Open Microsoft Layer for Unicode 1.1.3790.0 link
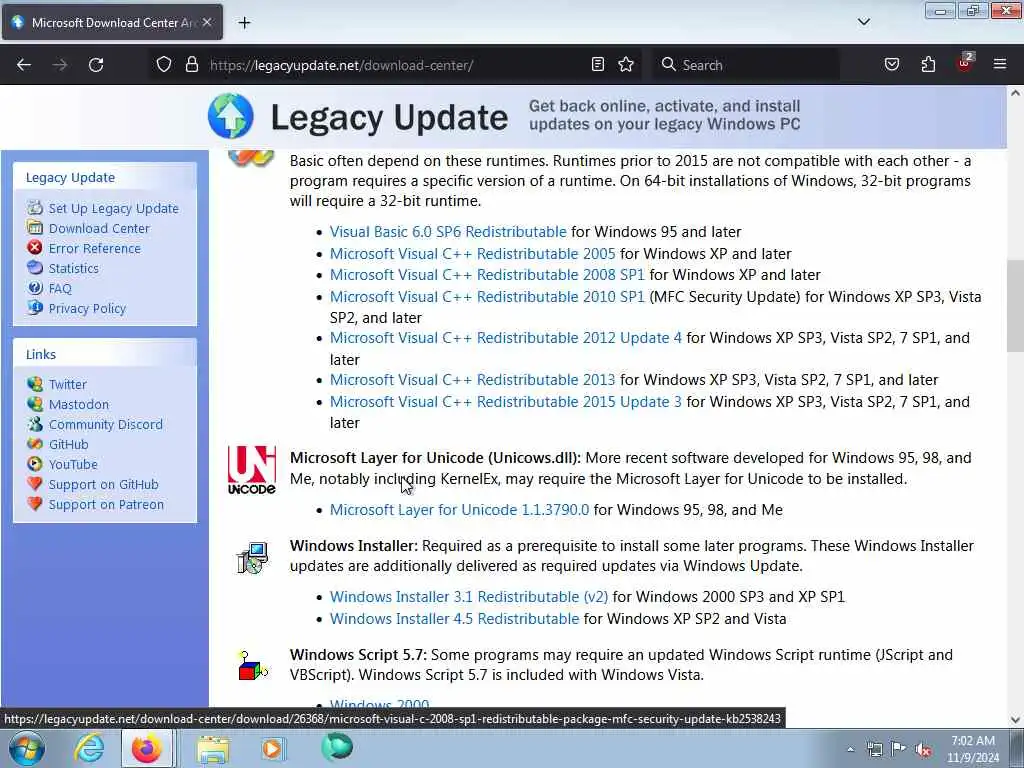The width and height of the screenshot is (1024, 768). click(459, 509)
